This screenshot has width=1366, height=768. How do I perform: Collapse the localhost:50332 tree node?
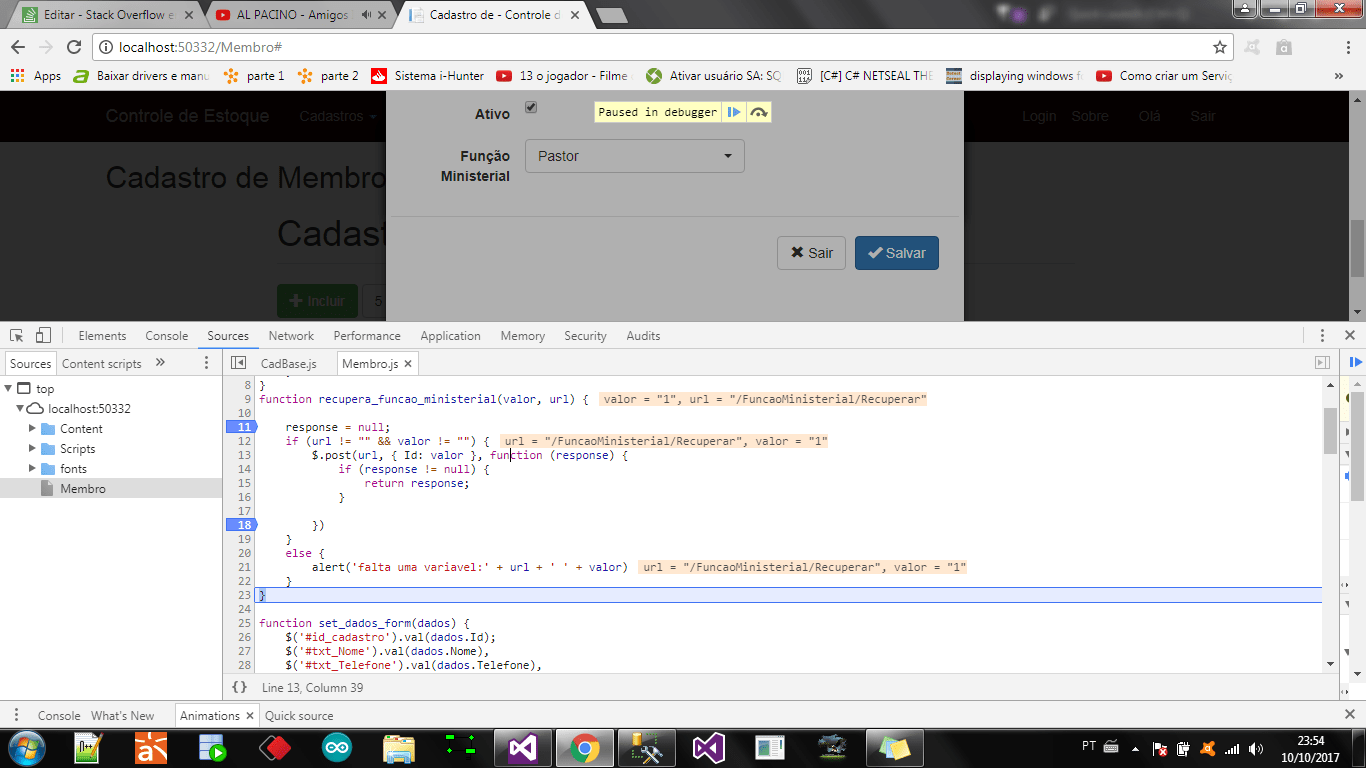(20, 408)
